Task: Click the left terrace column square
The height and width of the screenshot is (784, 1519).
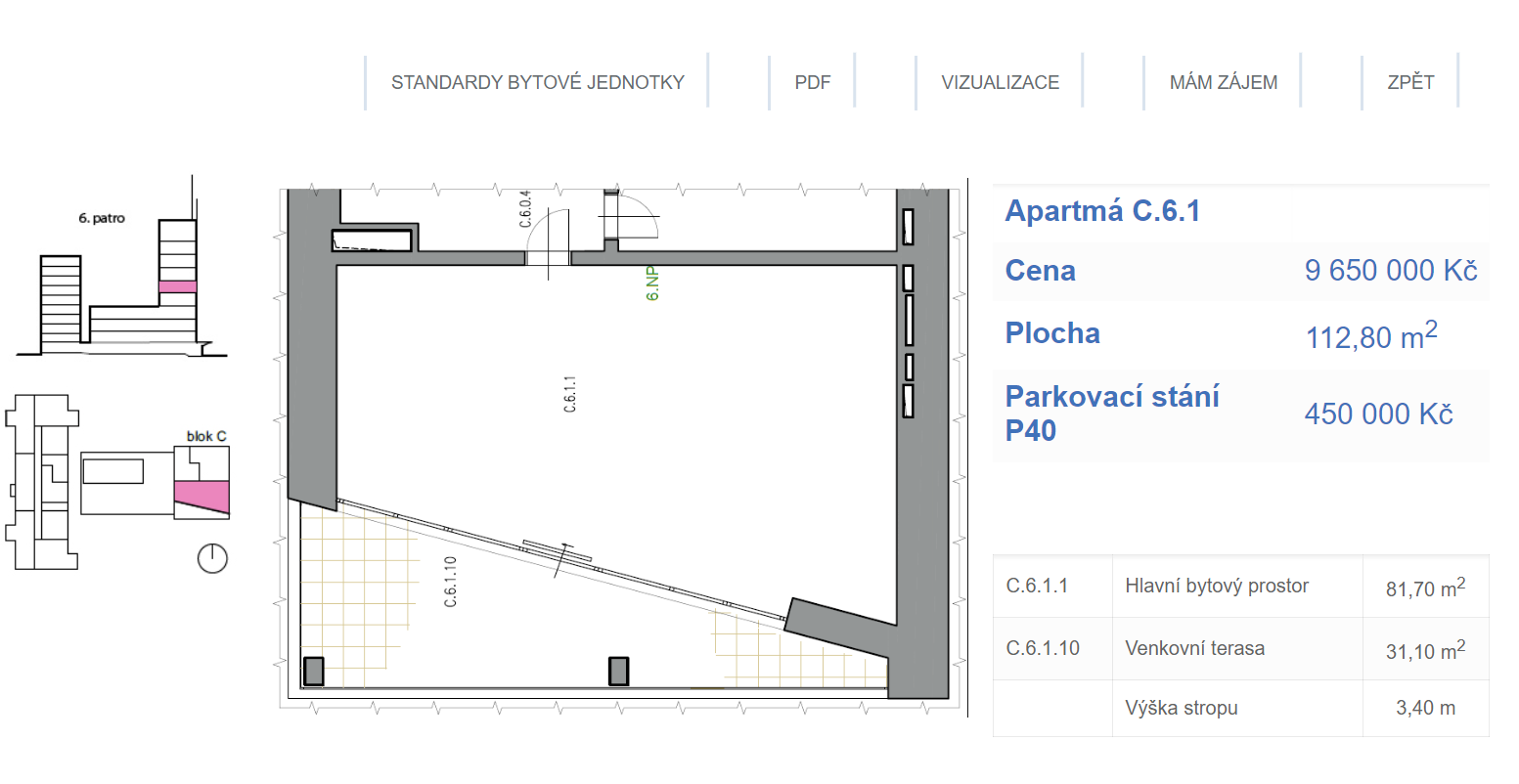Action: click(313, 672)
